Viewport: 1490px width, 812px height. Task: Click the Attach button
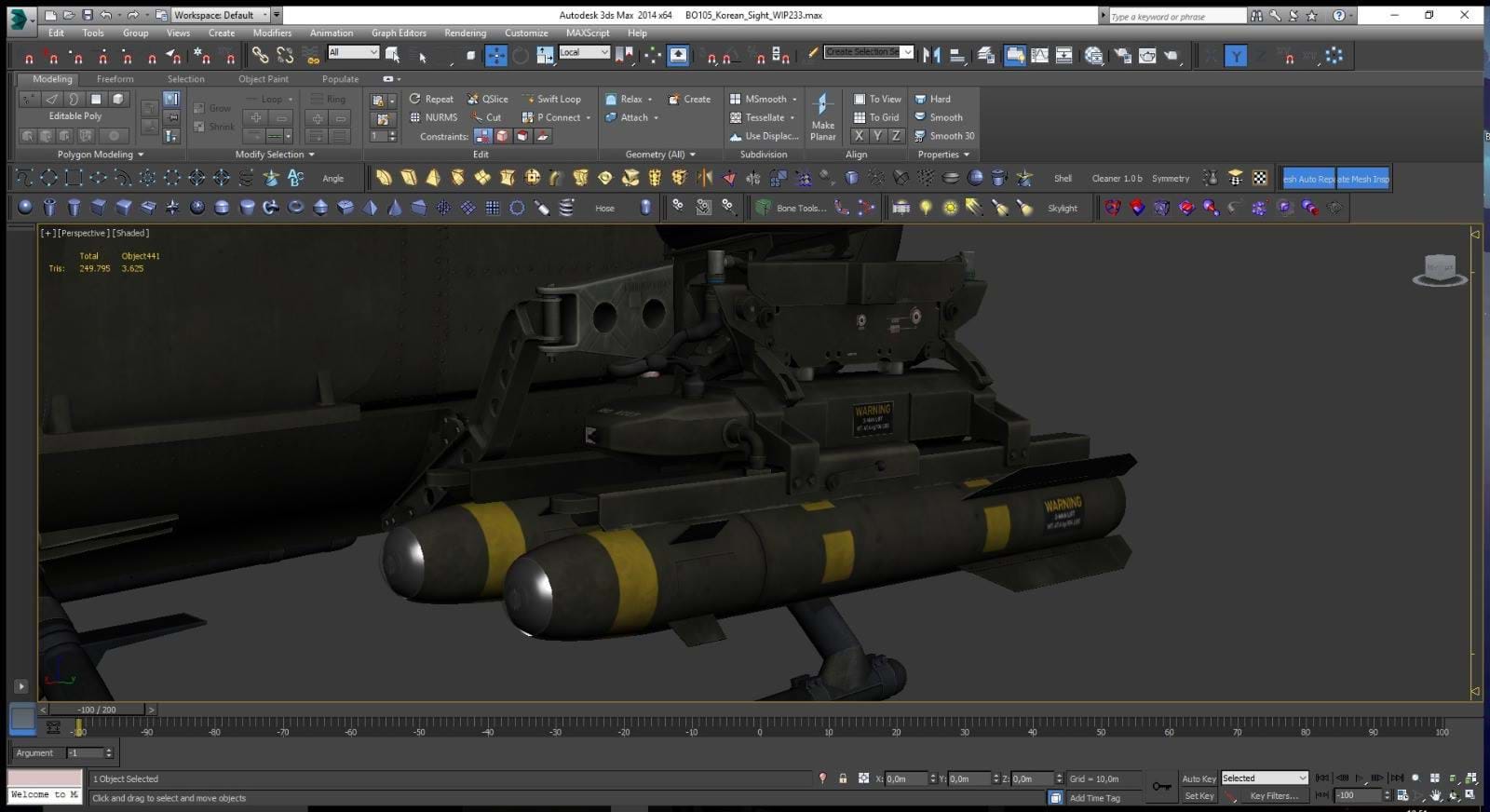pos(631,117)
